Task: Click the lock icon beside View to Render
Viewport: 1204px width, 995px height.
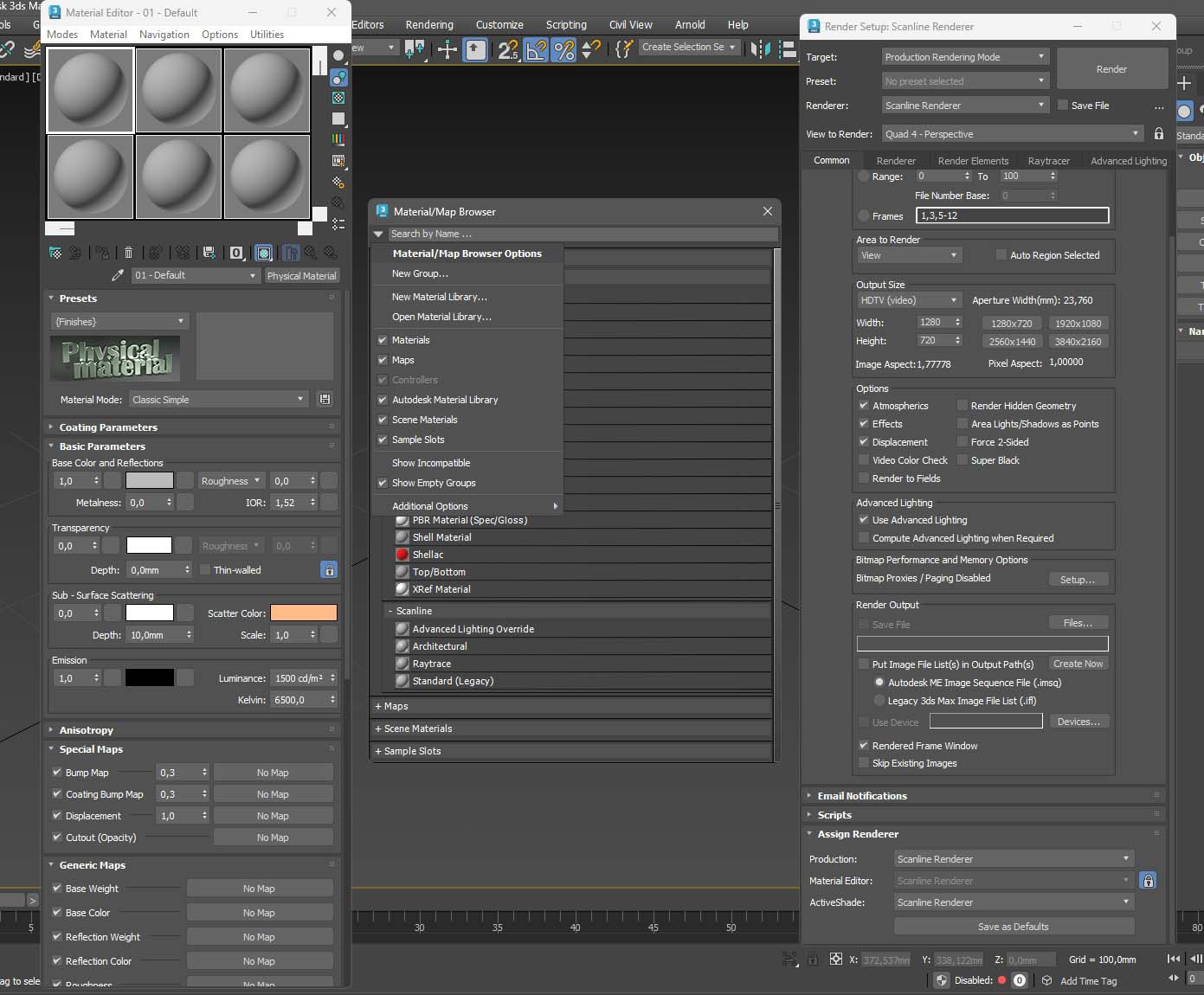Action: pyautogui.click(x=1159, y=133)
